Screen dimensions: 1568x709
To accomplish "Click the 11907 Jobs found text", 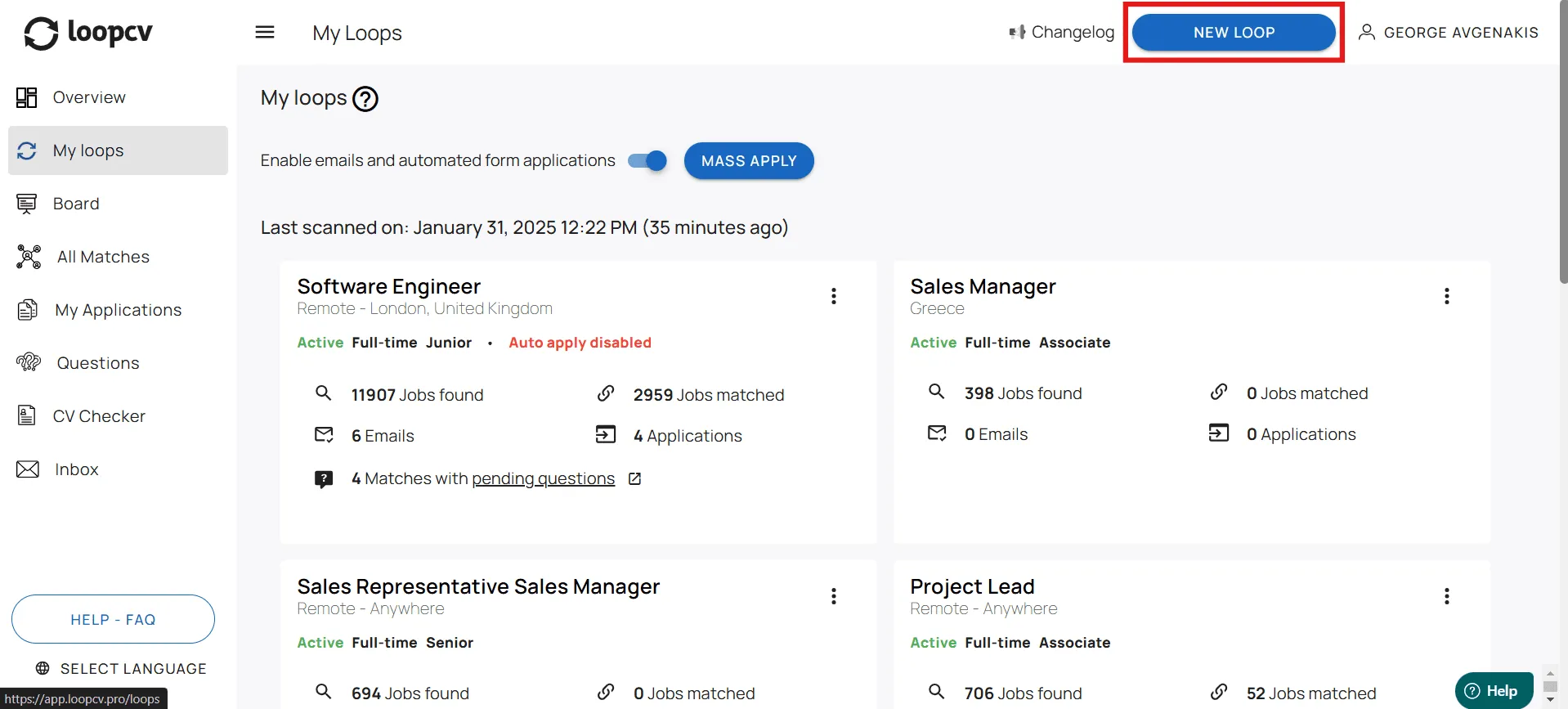I will [417, 395].
